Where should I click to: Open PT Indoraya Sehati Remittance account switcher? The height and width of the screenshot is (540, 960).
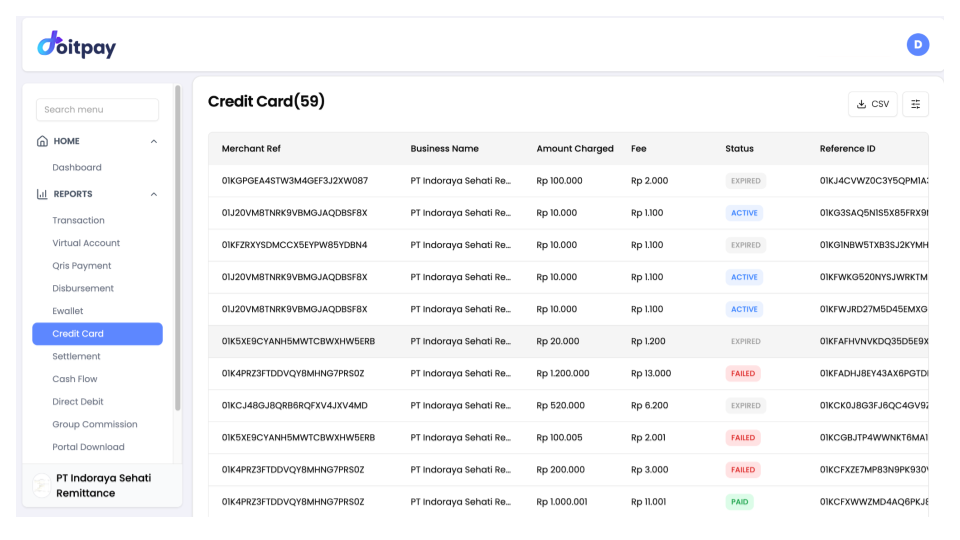[x=102, y=486]
